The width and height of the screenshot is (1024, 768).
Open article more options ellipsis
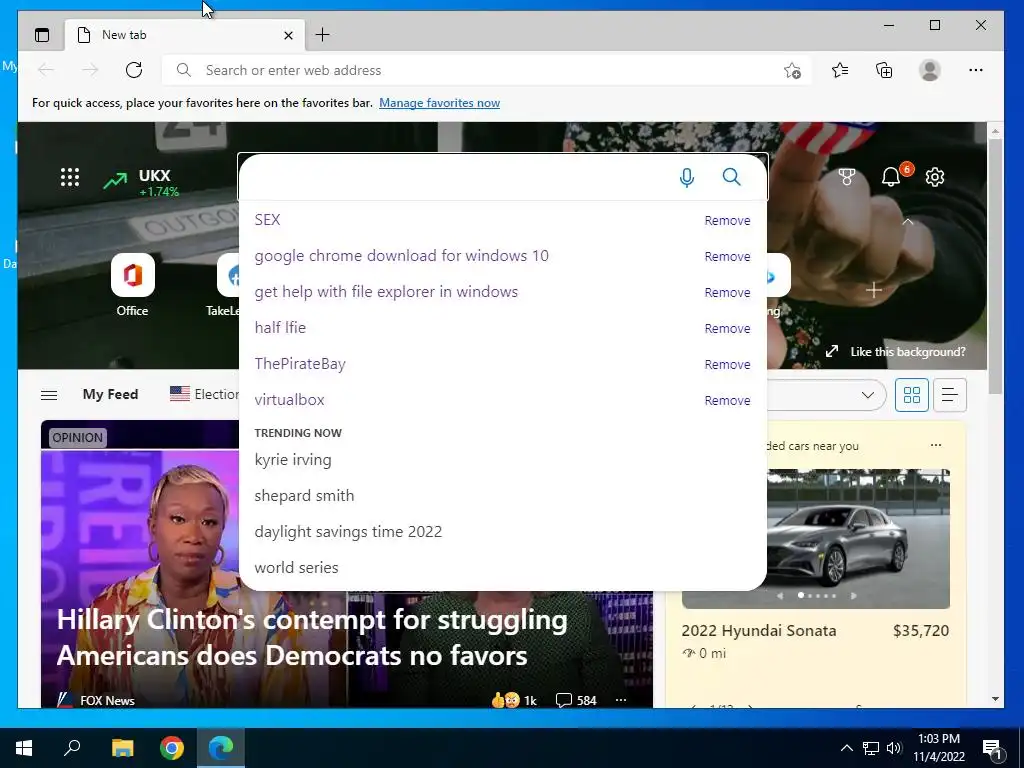tap(620, 700)
